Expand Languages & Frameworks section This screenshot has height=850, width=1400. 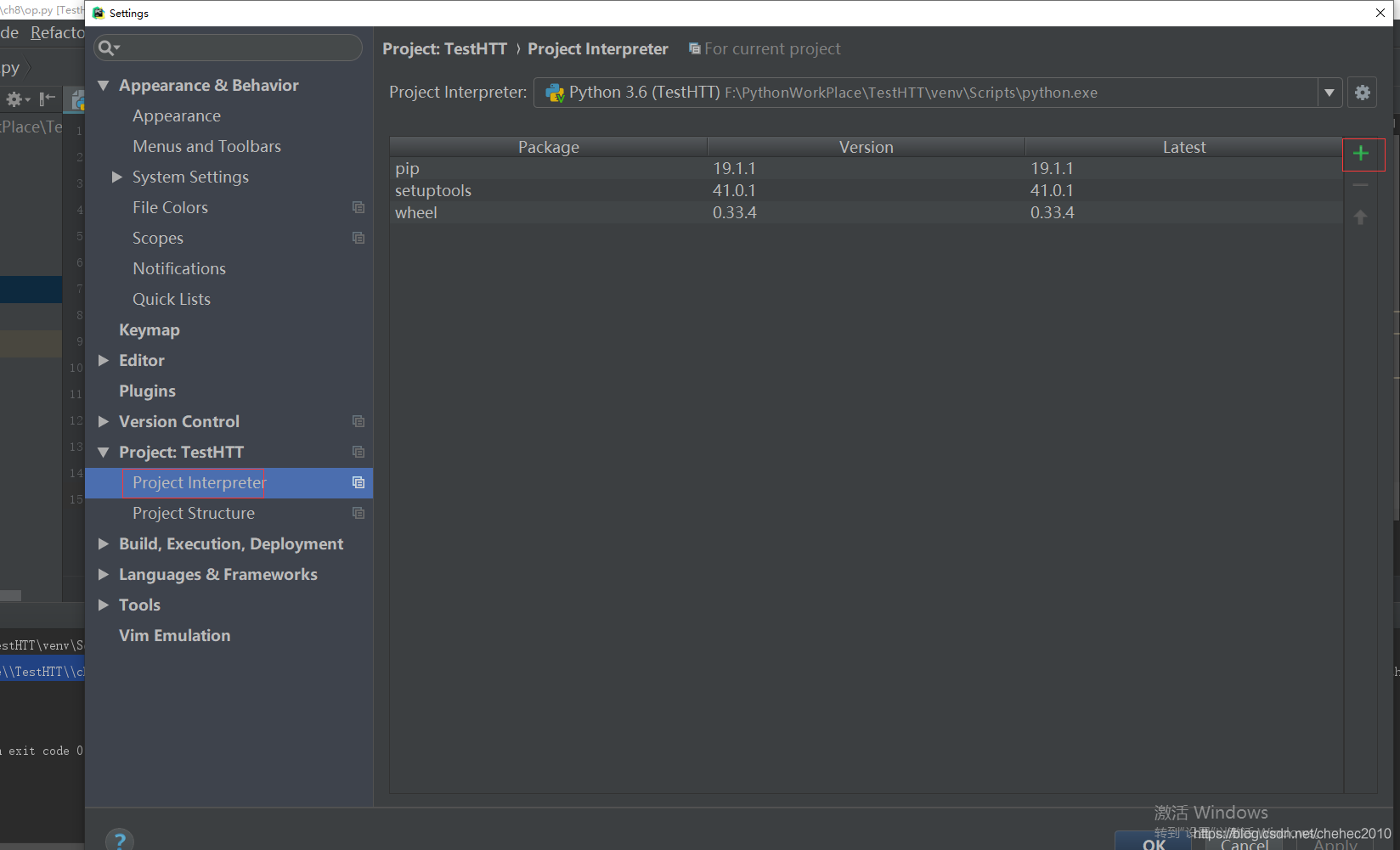(x=104, y=574)
